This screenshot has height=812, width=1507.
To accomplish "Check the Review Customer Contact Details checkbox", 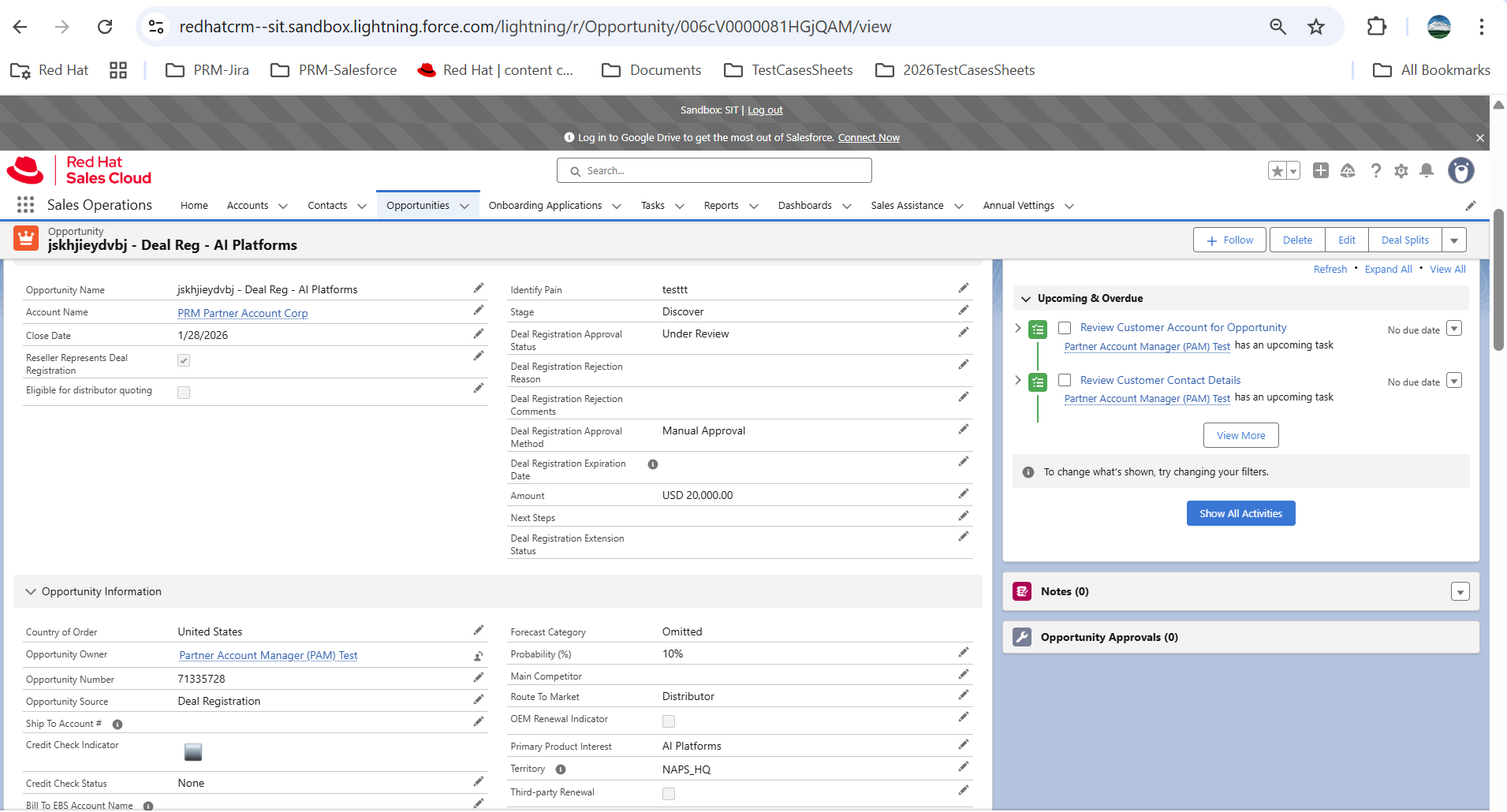I will tap(1065, 381).
